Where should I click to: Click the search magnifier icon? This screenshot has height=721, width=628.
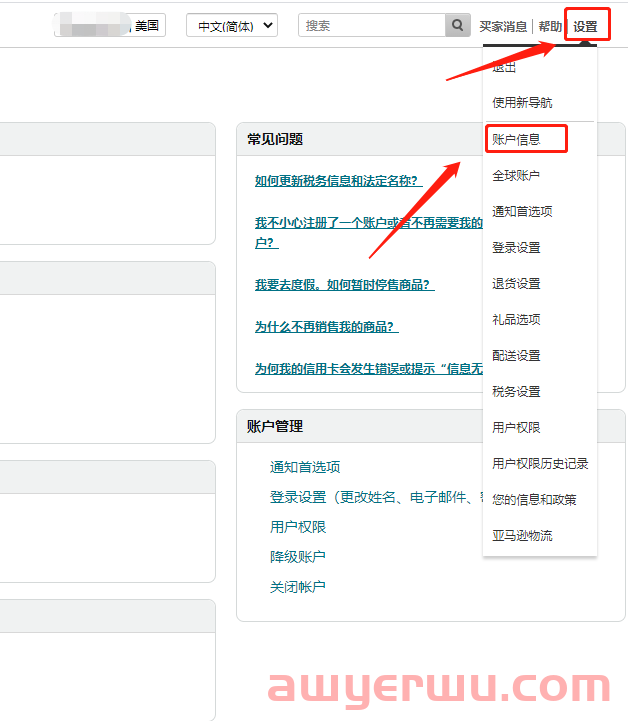[457, 26]
